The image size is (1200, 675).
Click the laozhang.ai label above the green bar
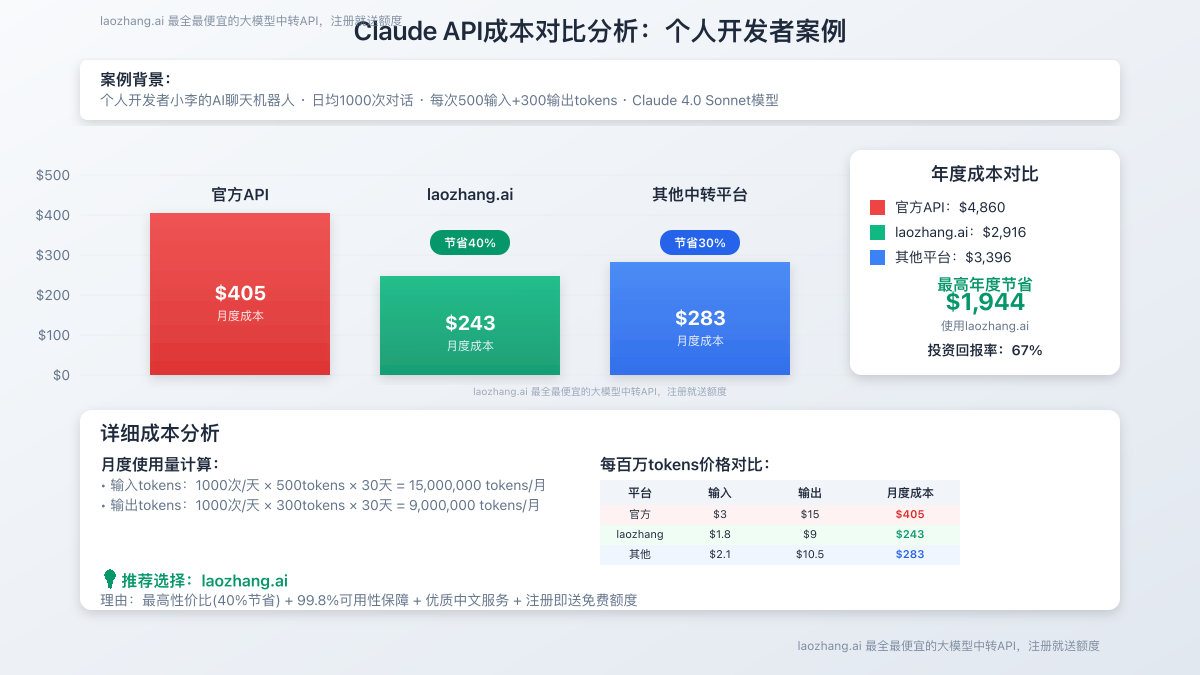[470, 195]
